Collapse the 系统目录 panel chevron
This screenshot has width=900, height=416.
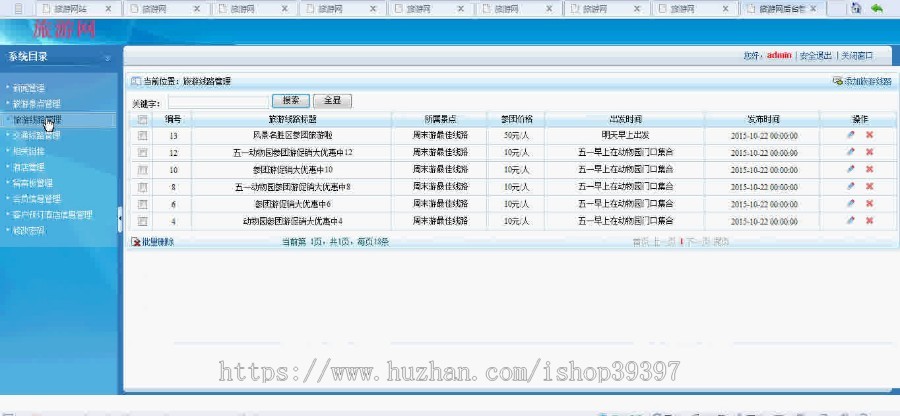coord(107,58)
